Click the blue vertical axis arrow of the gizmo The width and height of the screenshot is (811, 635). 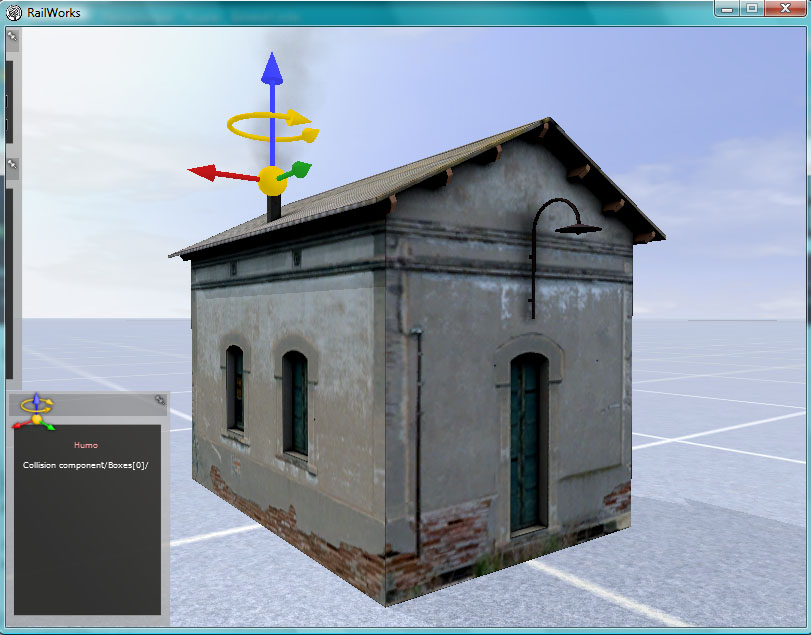[x=271, y=72]
